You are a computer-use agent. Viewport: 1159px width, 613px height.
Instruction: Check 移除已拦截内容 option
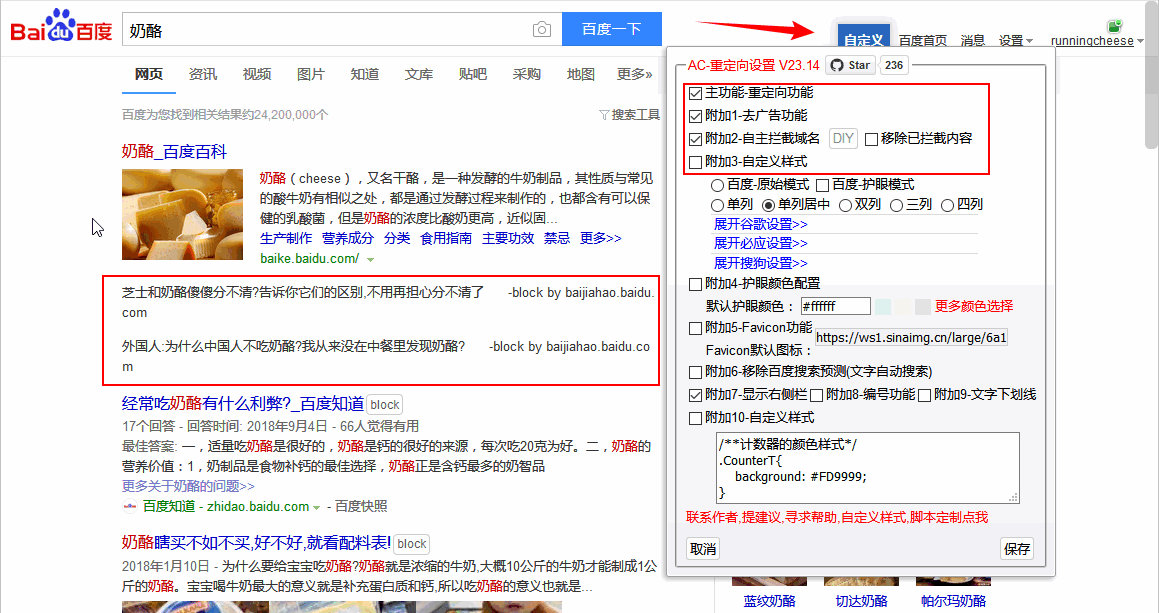tap(871, 139)
